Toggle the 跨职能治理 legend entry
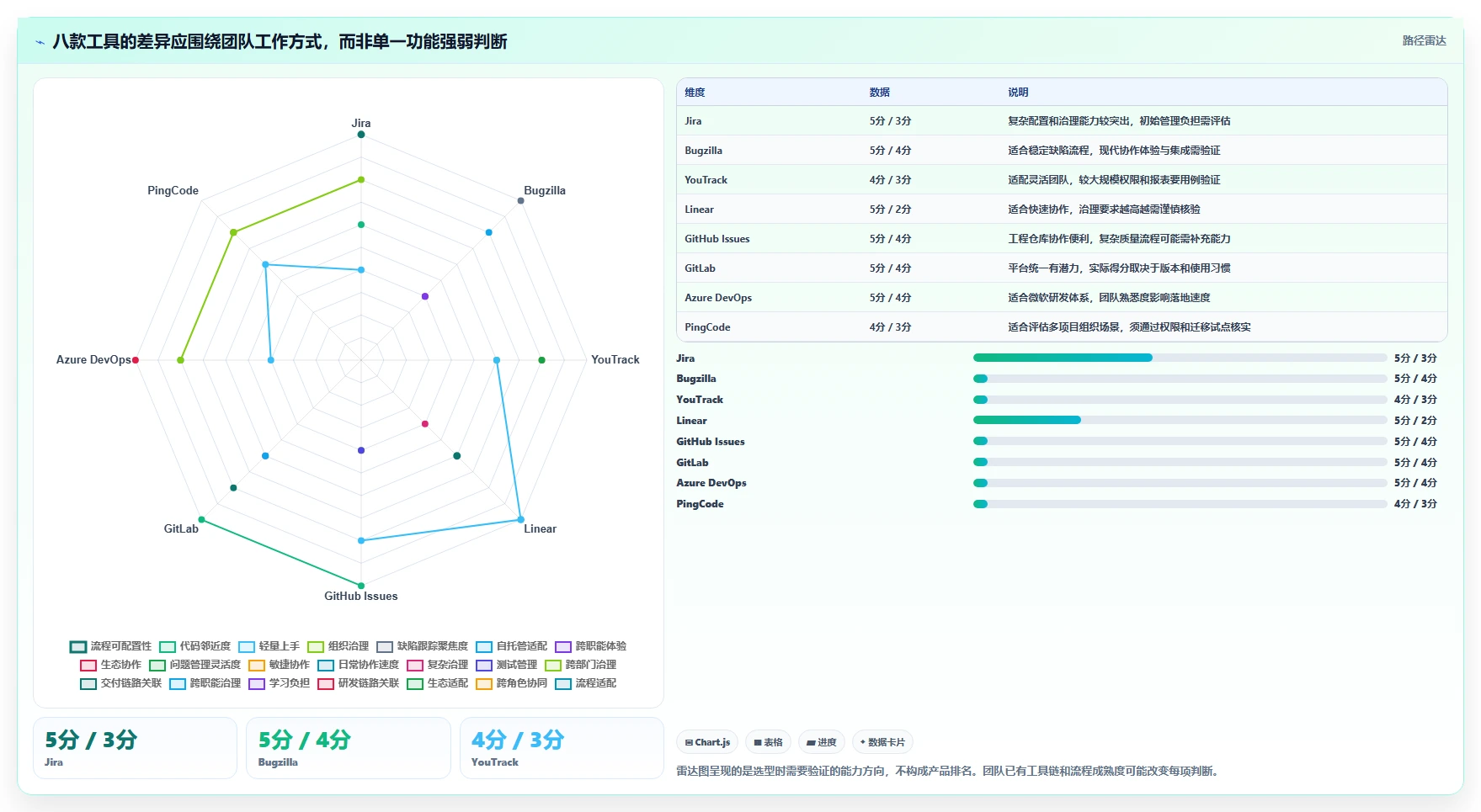Screen dimensions: 1481x812 pyautogui.click(x=205, y=683)
